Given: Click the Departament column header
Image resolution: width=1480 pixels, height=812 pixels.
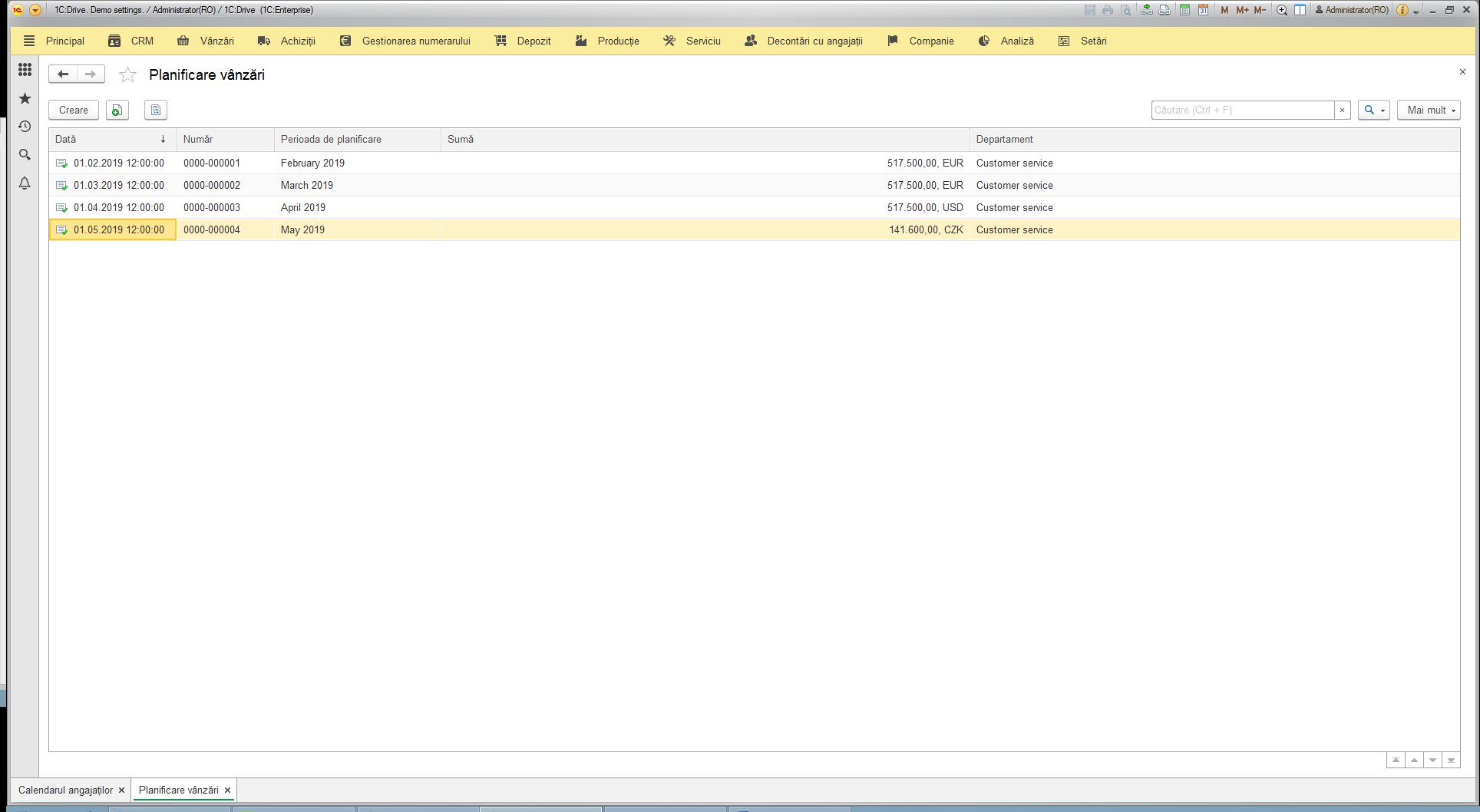Looking at the screenshot, I should (x=1214, y=140).
